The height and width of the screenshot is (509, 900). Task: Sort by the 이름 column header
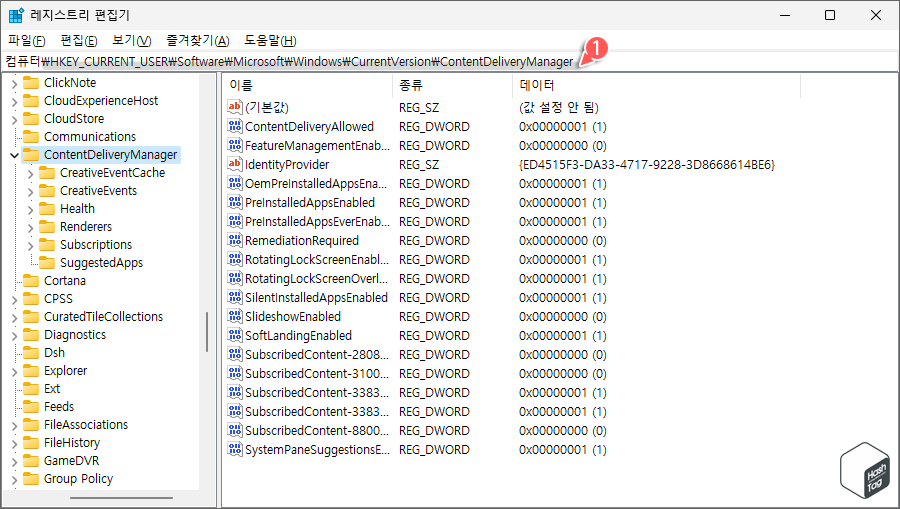point(307,85)
